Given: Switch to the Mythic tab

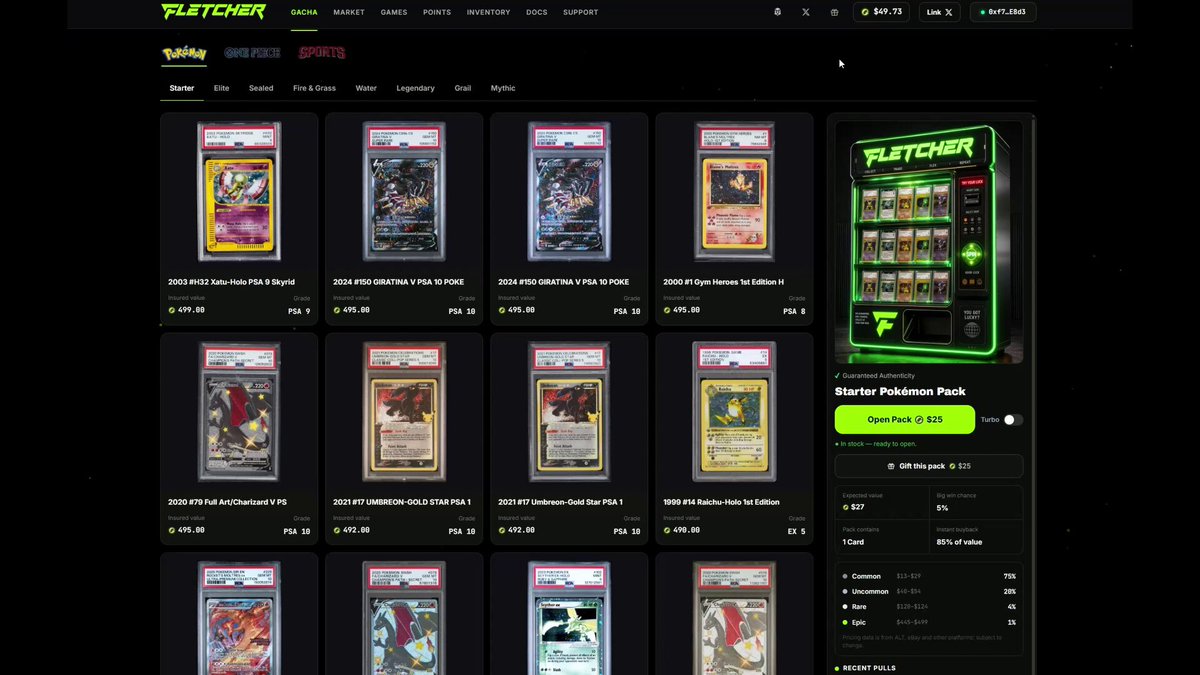Looking at the screenshot, I should coord(503,88).
